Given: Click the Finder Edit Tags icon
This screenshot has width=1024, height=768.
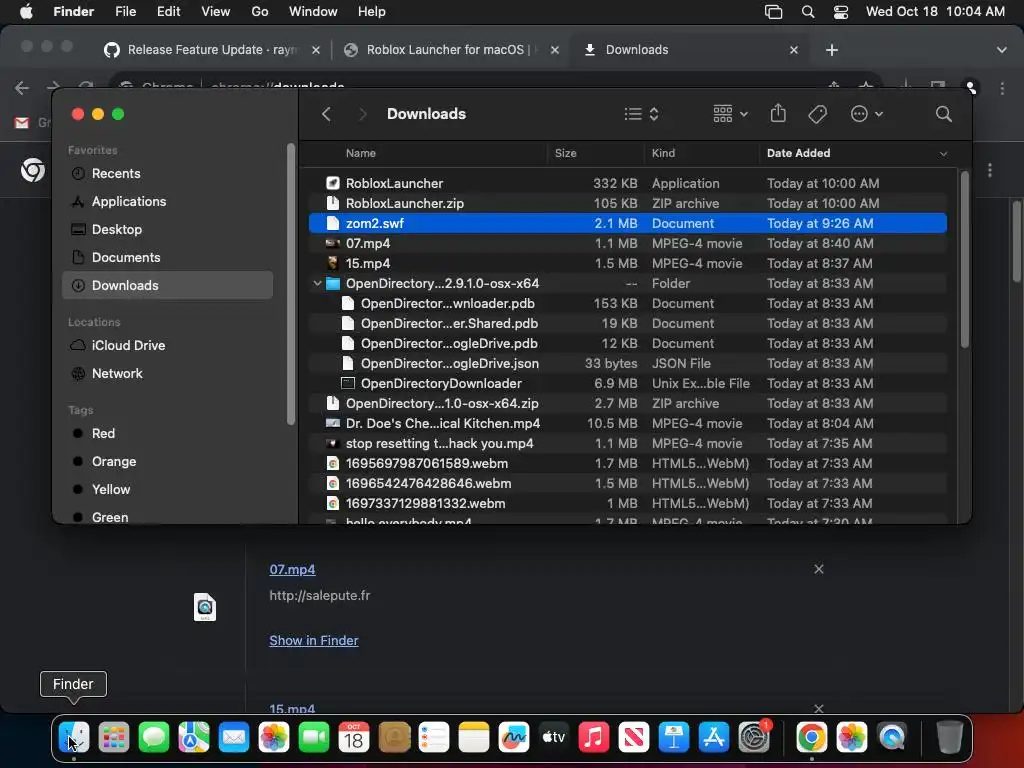Looking at the screenshot, I should click(x=817, y=114).
